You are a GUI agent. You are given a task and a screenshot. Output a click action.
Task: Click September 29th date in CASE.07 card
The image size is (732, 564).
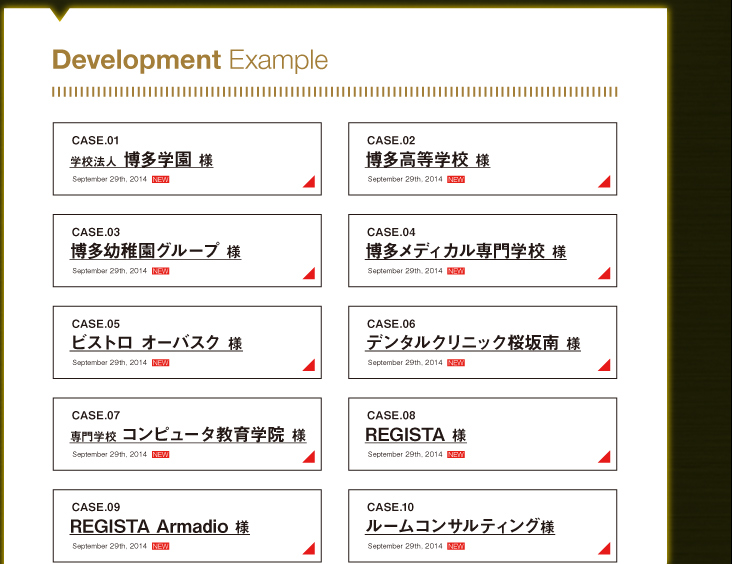(x=110, y=454)
